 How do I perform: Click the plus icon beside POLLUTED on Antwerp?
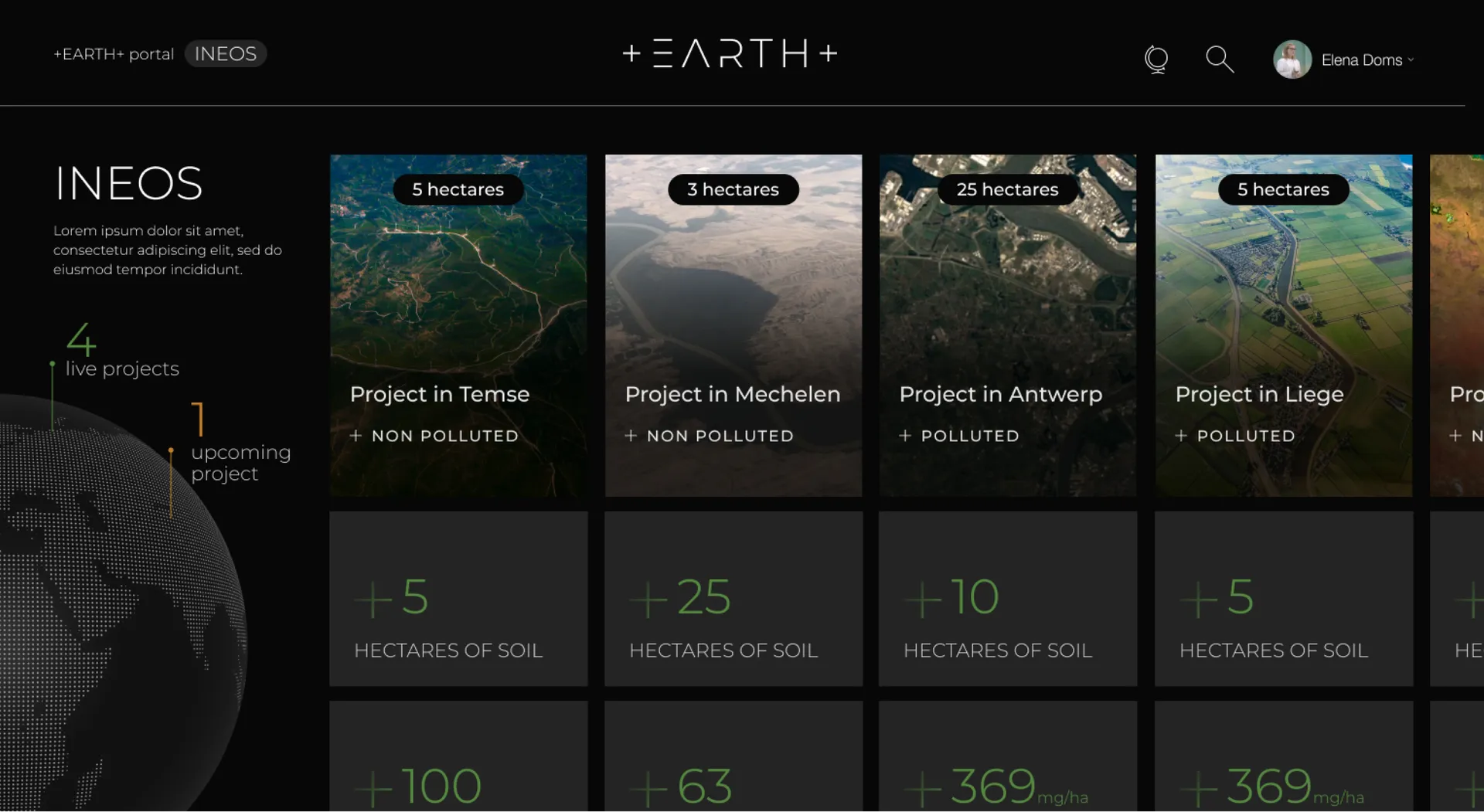pyautogui.click(x=907, y=436)
